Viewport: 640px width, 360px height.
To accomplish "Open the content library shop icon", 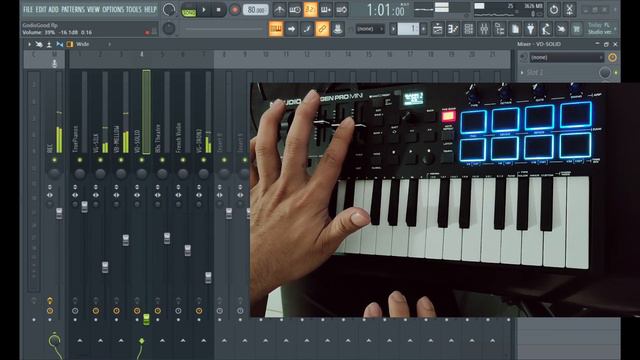I will [576, 29].
